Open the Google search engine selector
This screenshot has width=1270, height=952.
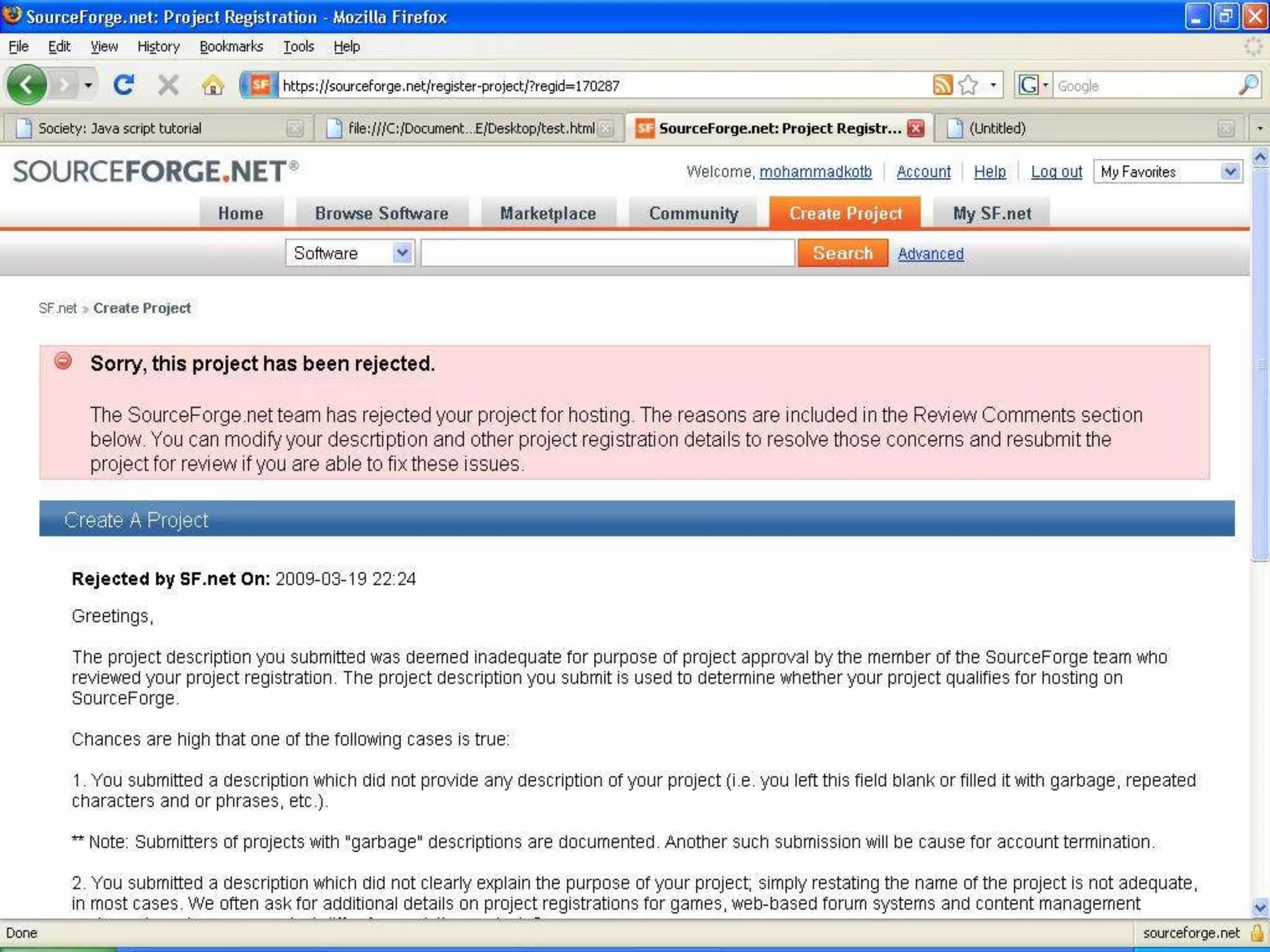(1032, 85)
